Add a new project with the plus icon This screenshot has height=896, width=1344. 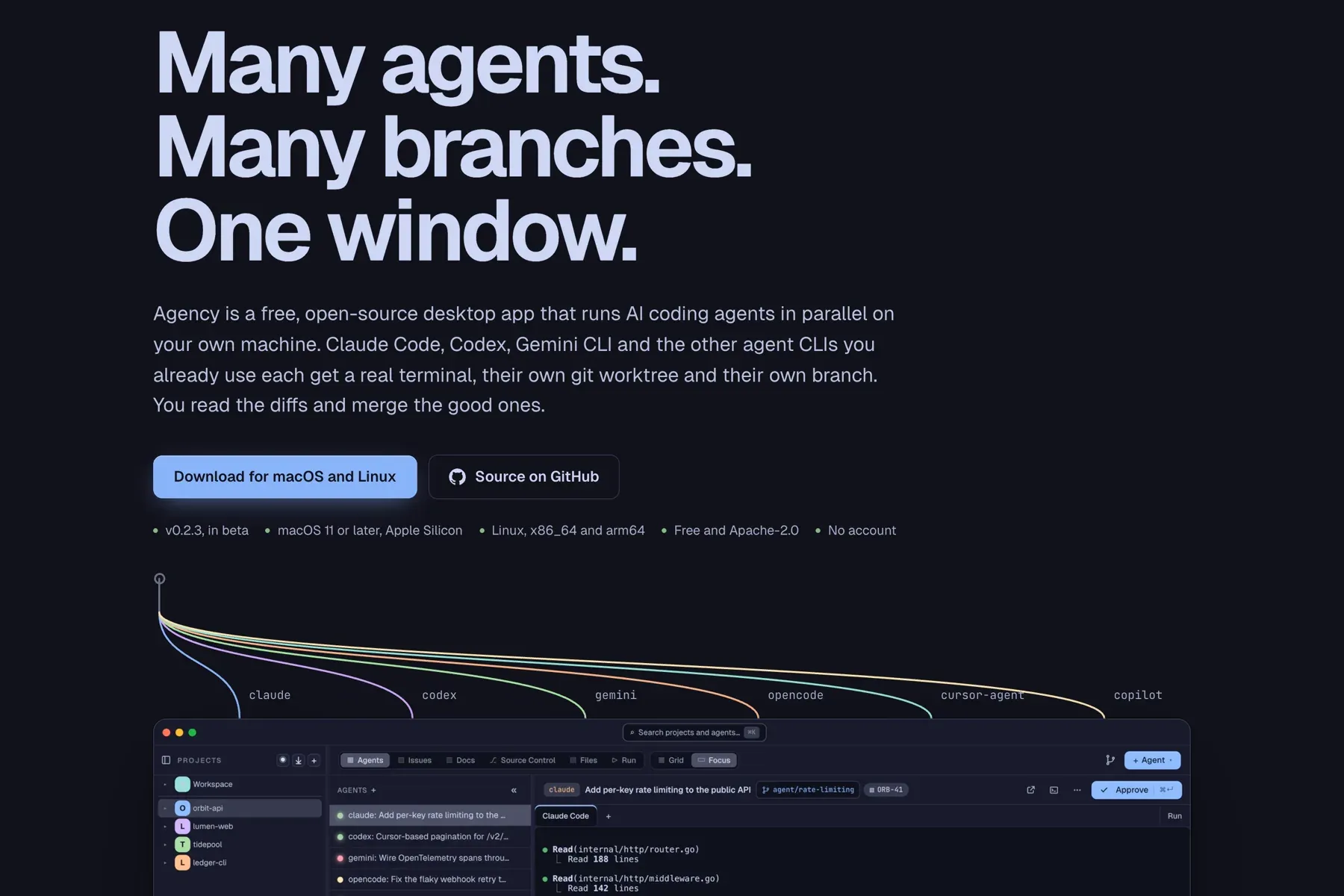pos(314,760)
